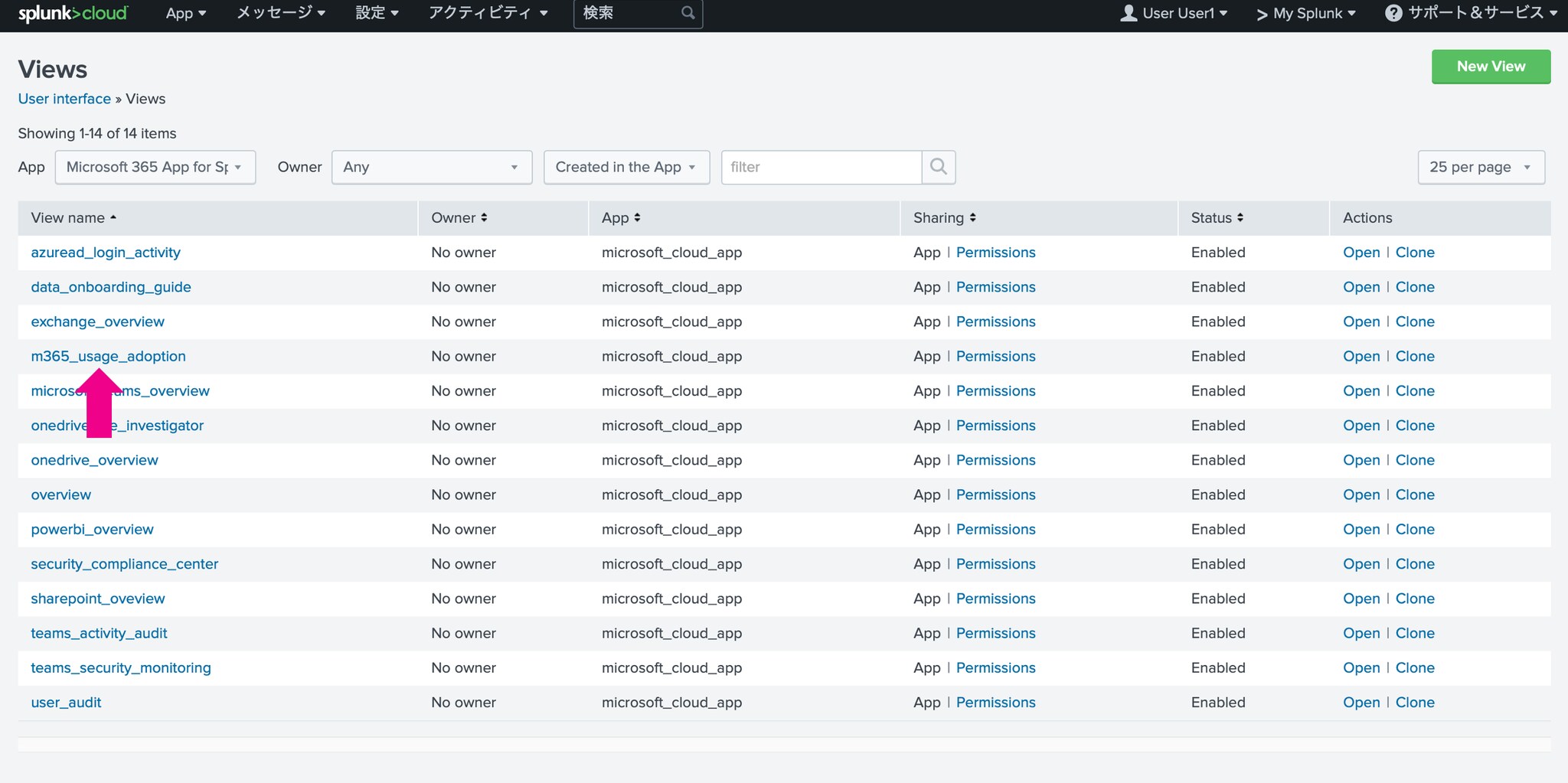Image resolution: width=1568 pixels, height=783 pixels.
Task: Click the filter input field
Action: [822, 167]
